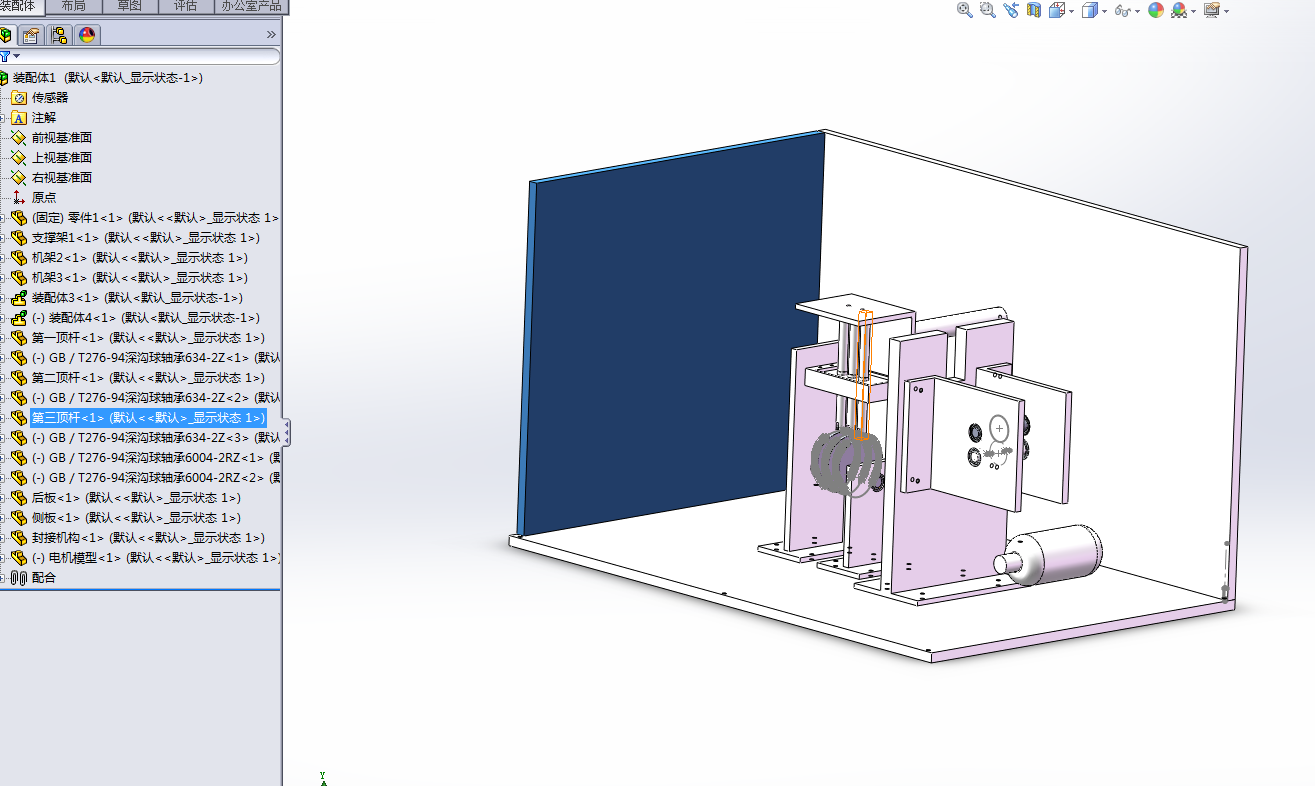Open the 评估 tab
This screenshot has height=786, width=1315.
(x=185, y=6)
